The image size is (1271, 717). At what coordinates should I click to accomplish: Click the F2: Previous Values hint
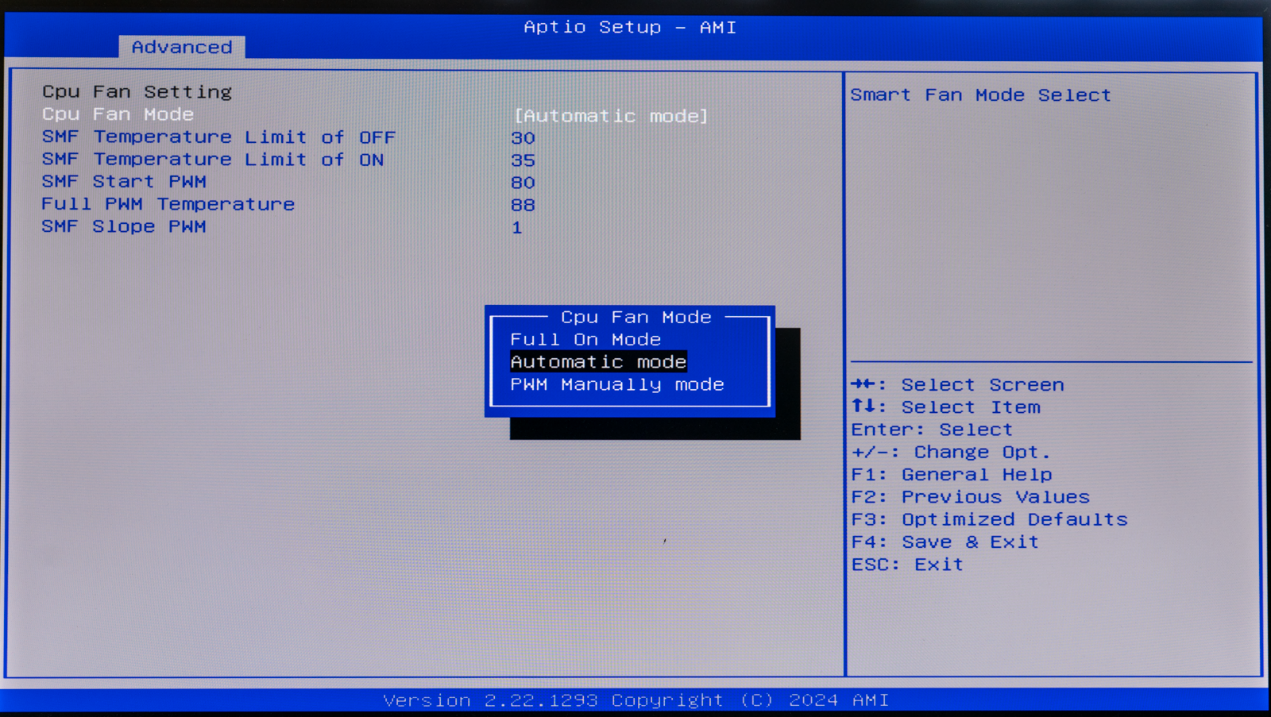(x=970, y=497)
